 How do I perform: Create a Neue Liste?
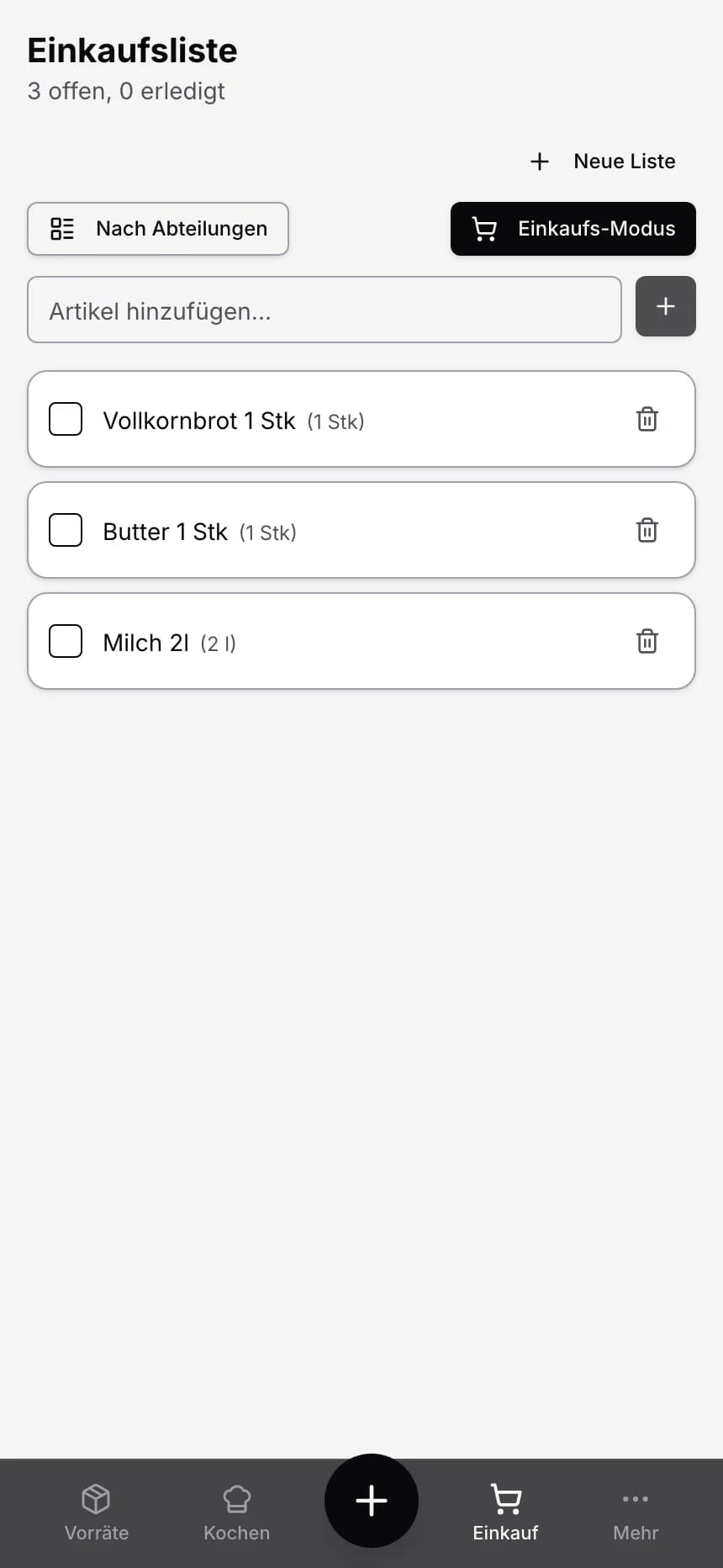(603, 161)
